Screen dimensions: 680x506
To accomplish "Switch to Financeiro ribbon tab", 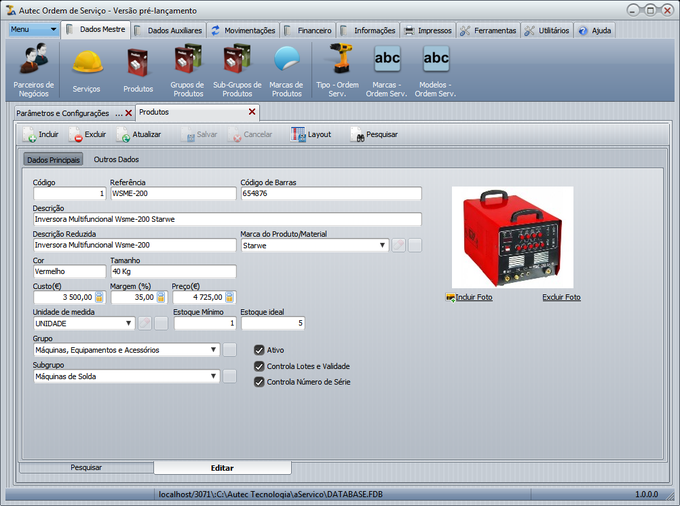I will [308, 30].
